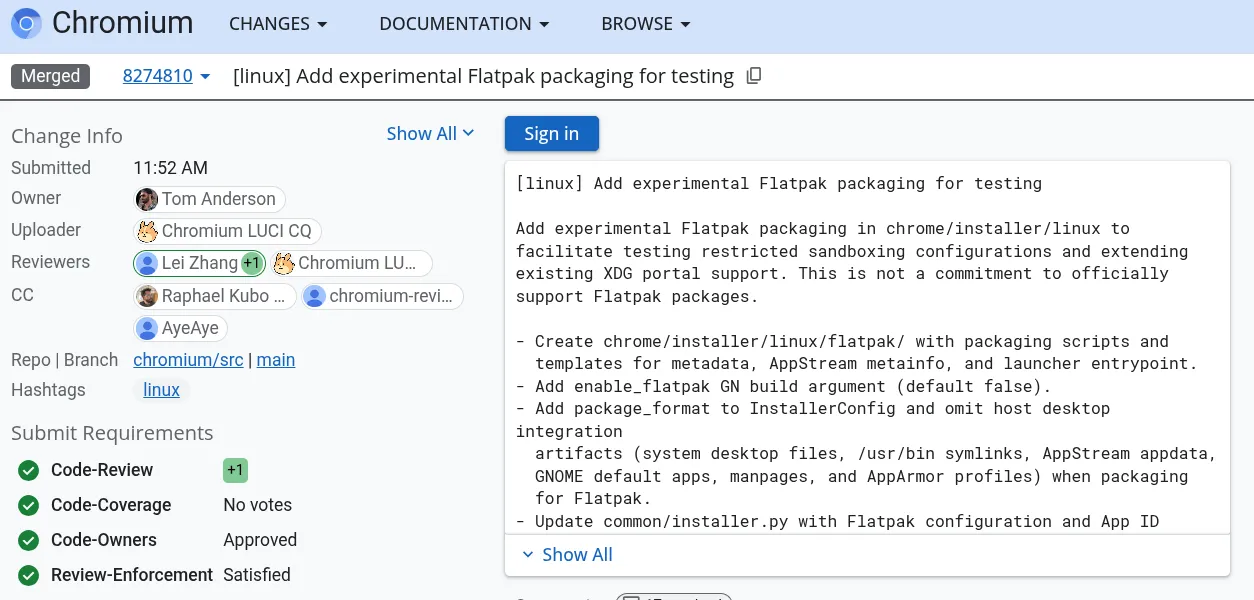Open the chromium/src repo link
Screen dimensions: 1254x600
tap(188, 360)
